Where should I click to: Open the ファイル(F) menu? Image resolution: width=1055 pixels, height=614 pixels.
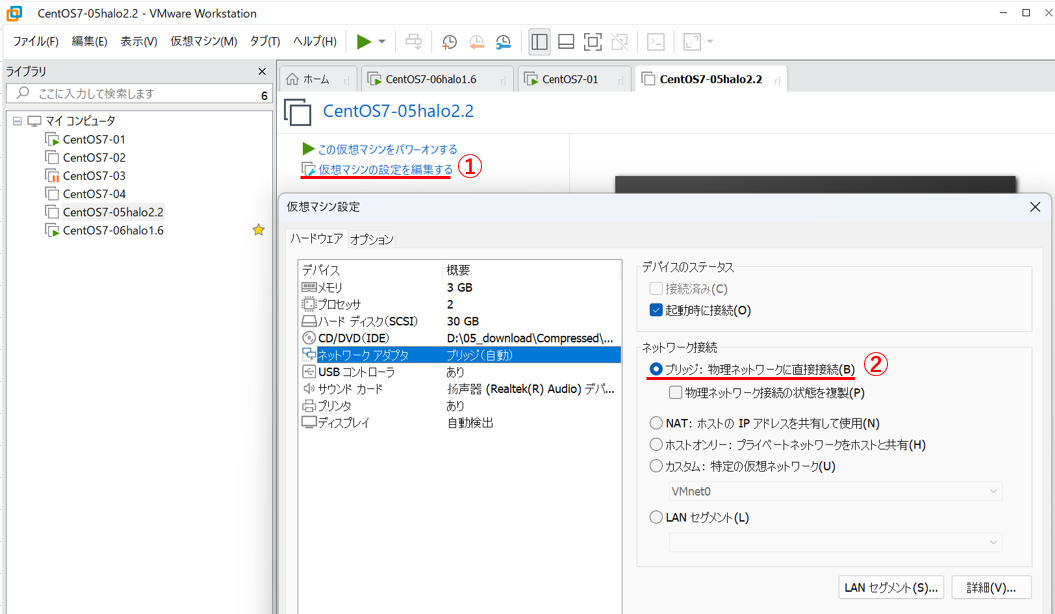(36, 42)
